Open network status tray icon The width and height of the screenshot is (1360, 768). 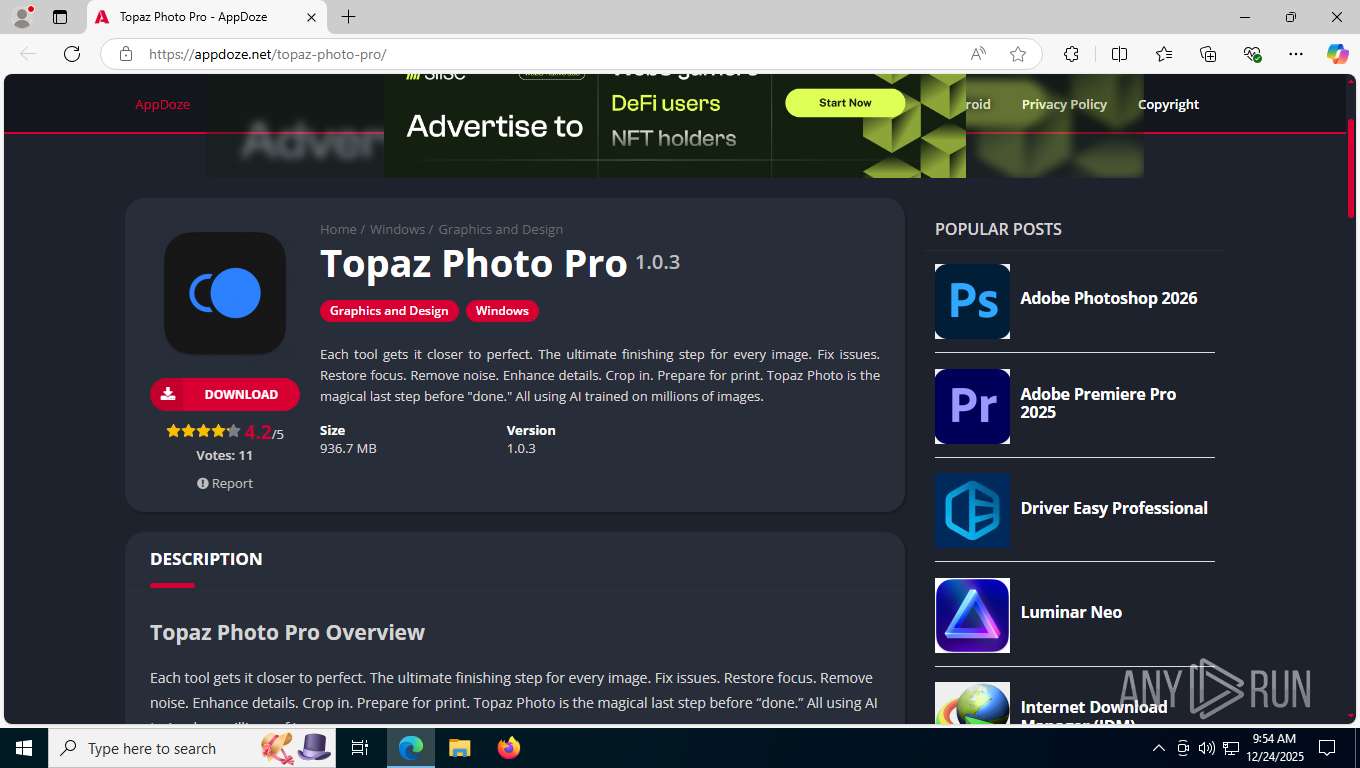coord(1231,748)
